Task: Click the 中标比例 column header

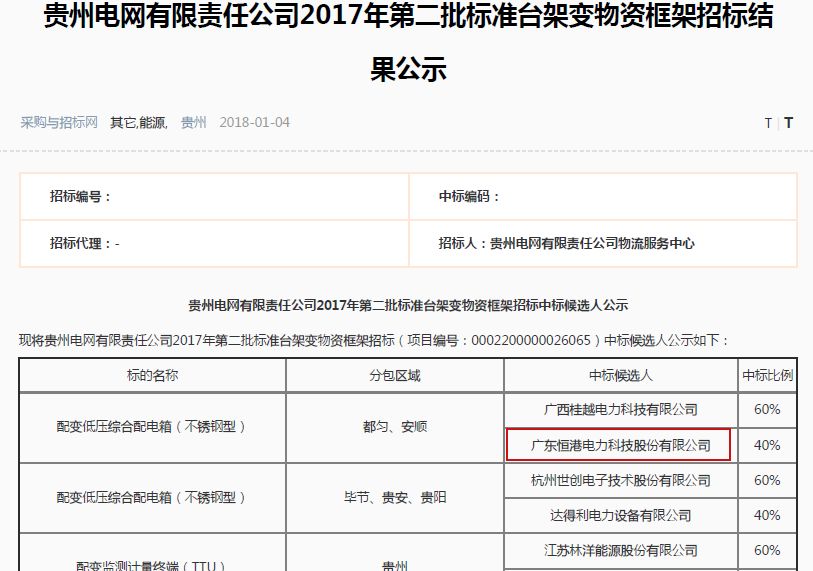Action: (767, 375)
